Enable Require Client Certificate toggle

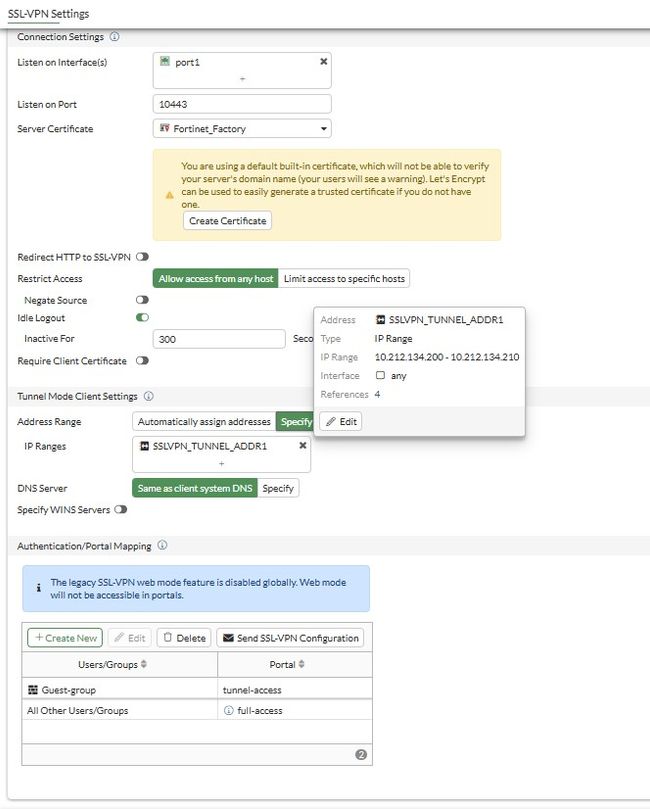[142, 361]
